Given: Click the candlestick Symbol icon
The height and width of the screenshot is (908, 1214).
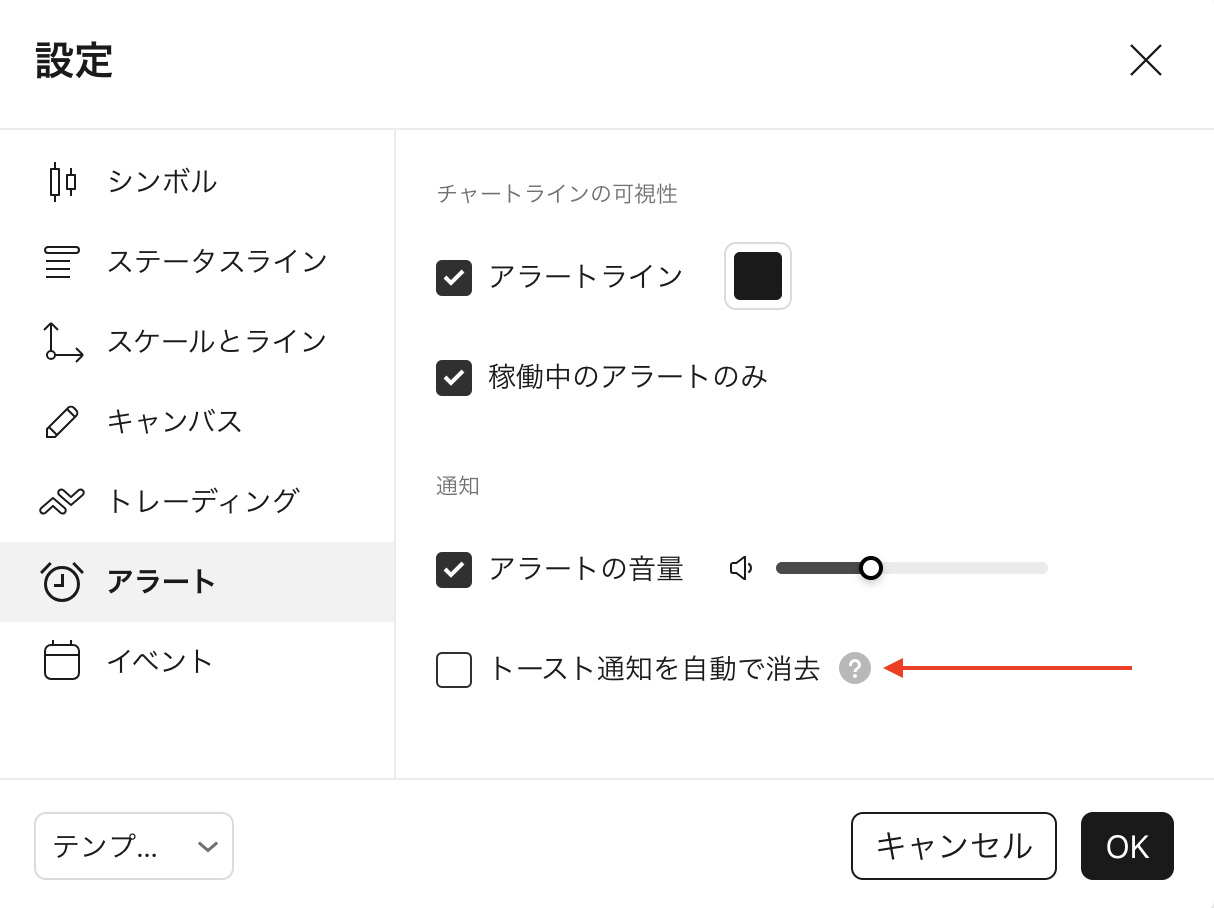Looking at the screenshot, I should 62,182.
